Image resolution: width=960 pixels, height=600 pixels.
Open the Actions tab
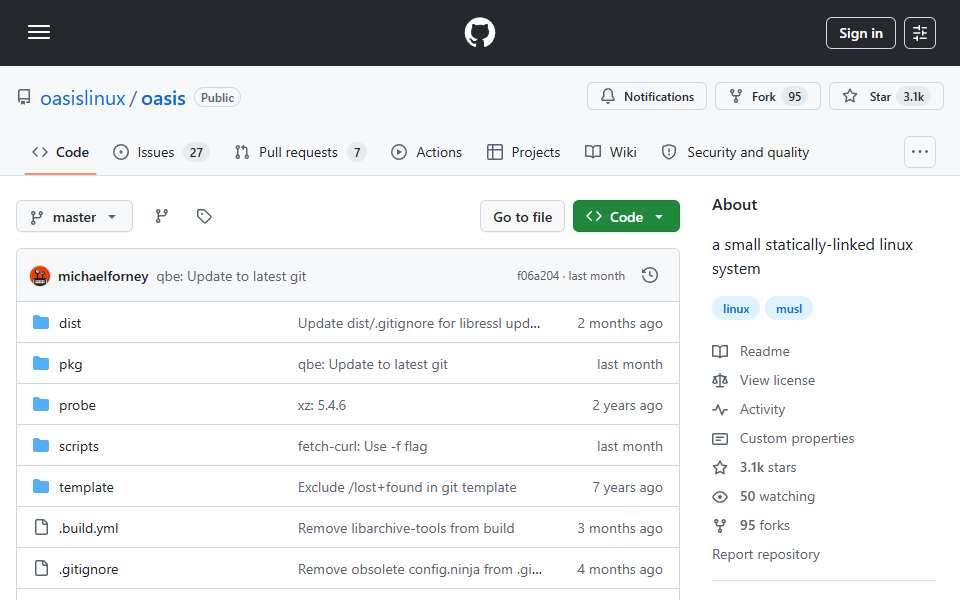426,152
